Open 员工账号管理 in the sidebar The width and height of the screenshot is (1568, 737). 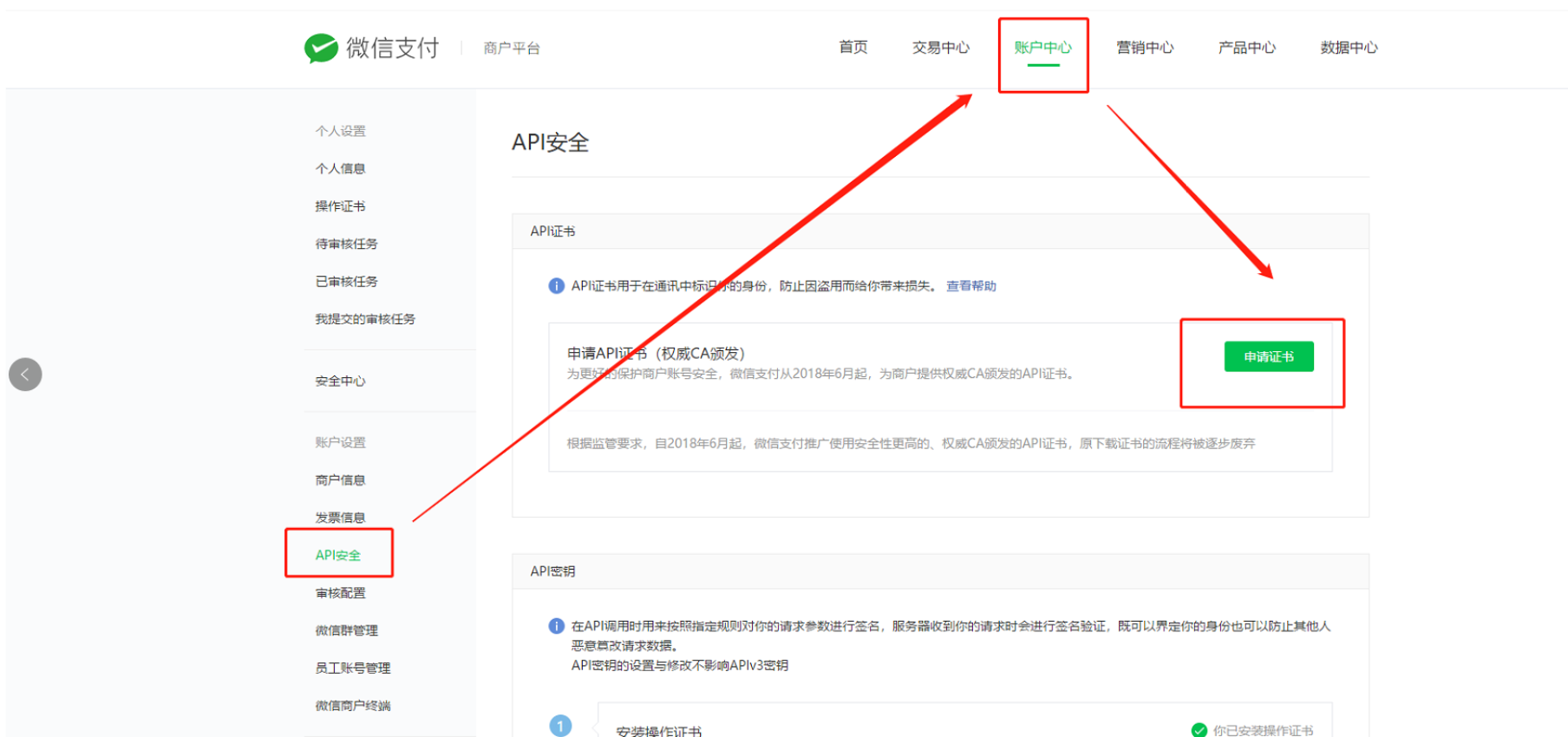(353, 668)
